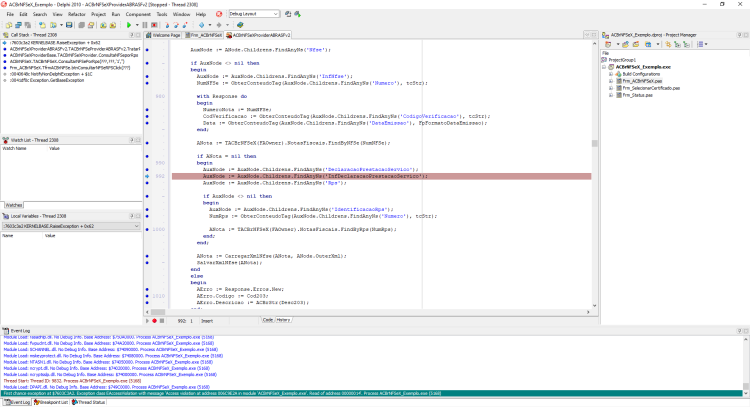Expand the Frm_ACBrNFSeX.pas node
This screenshot has width=750, height=407.
611,81
